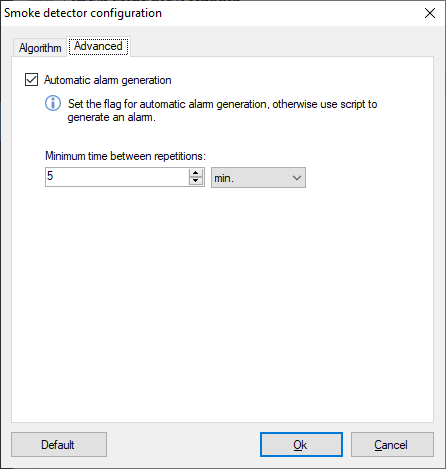Image resolution: width=446 pixels, height=469 pixels.
Task: Cancel the smoke detector configuration
Action: coord(392,445)
